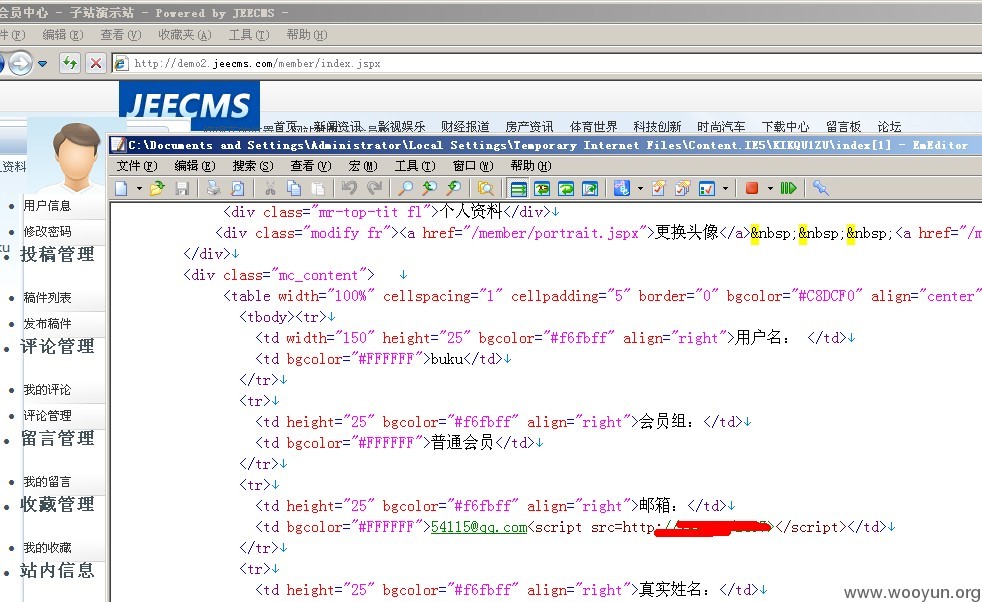982x602 pixels.
Task: Click the New file icon in EmEditor
Action: (121, 189)
